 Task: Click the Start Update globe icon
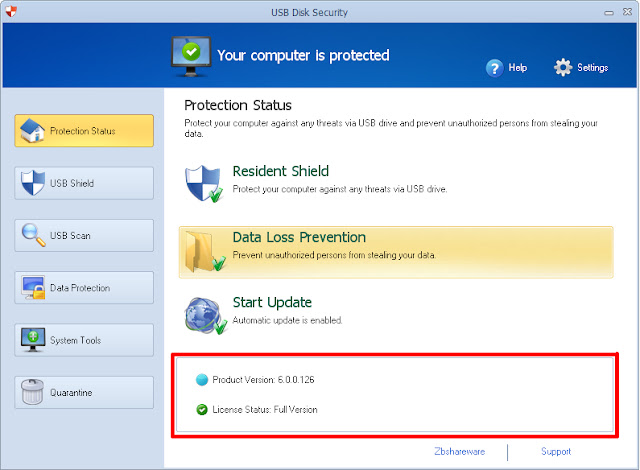coord(205,316)
